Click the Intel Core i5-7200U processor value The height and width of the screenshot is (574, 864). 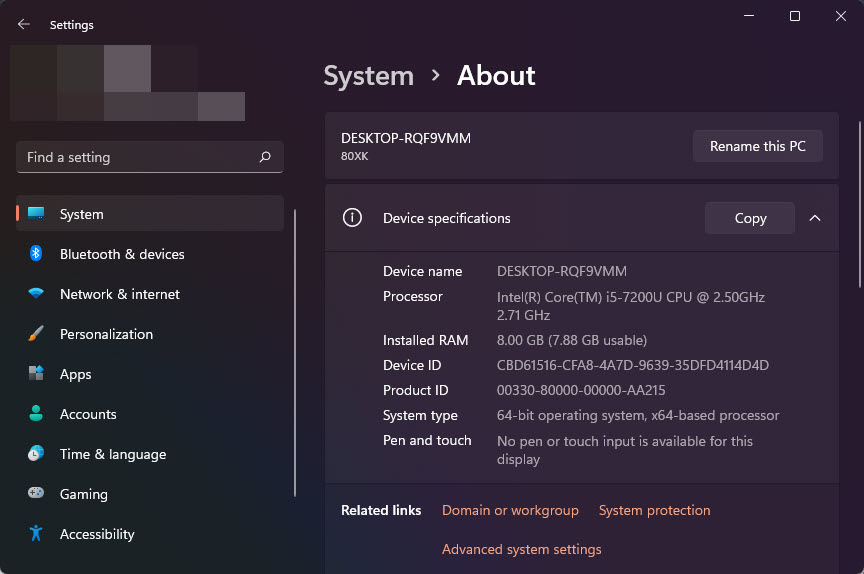point(630,306)
